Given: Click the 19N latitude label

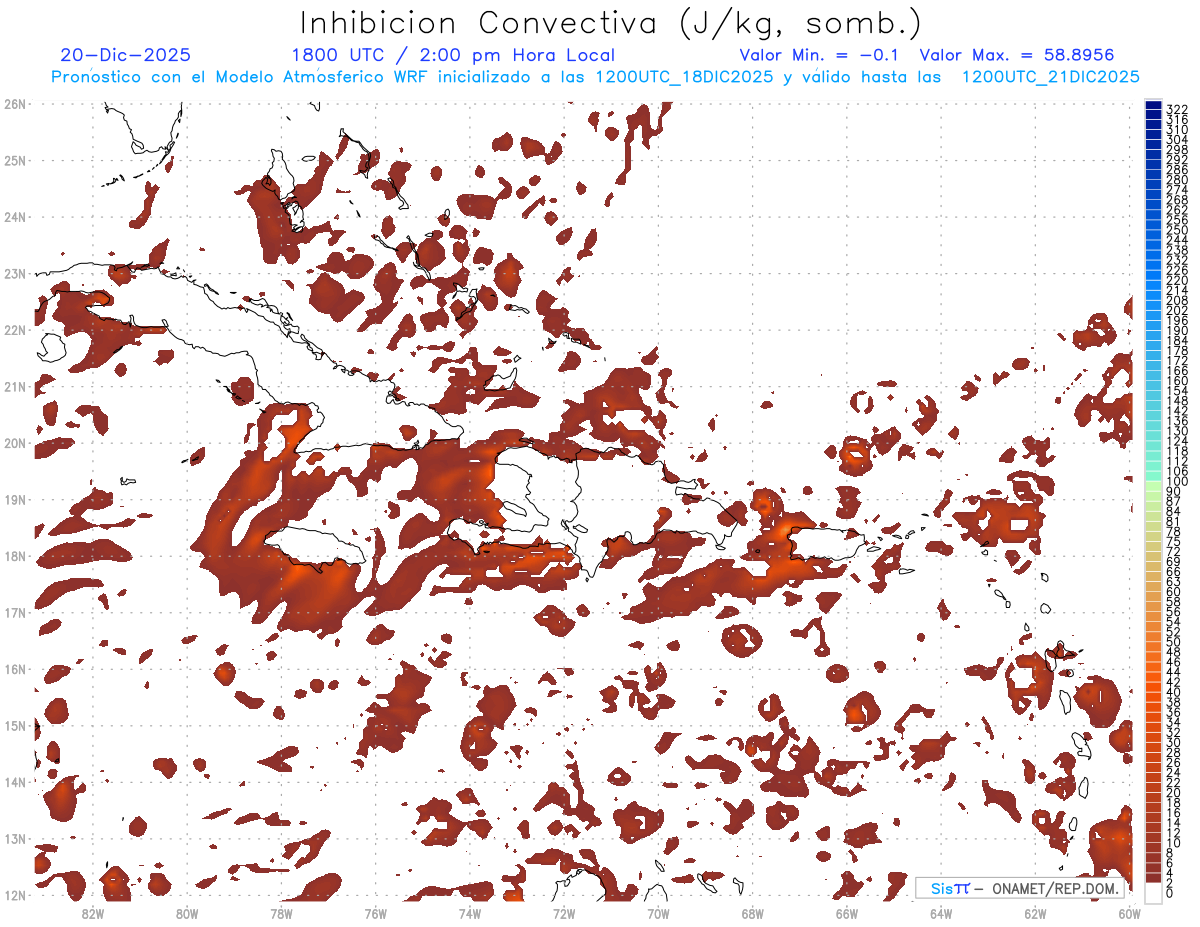Looking at the screenshot, I should [14, 499].
